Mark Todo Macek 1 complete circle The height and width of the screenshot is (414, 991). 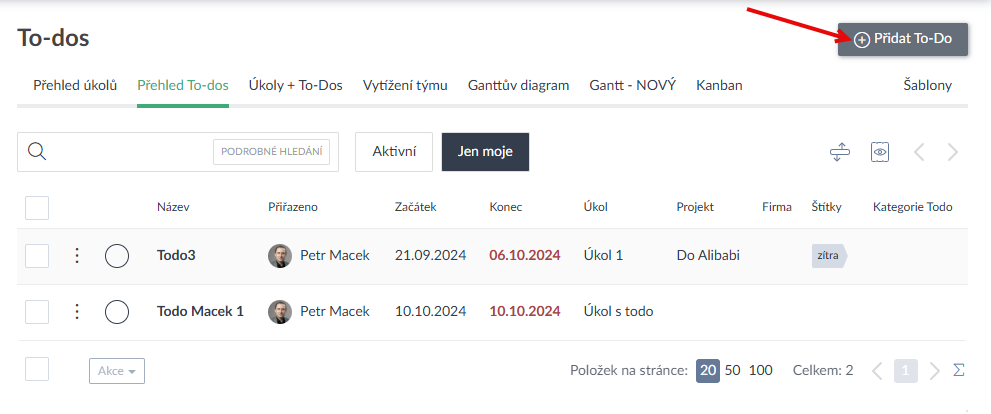(117, 311)
